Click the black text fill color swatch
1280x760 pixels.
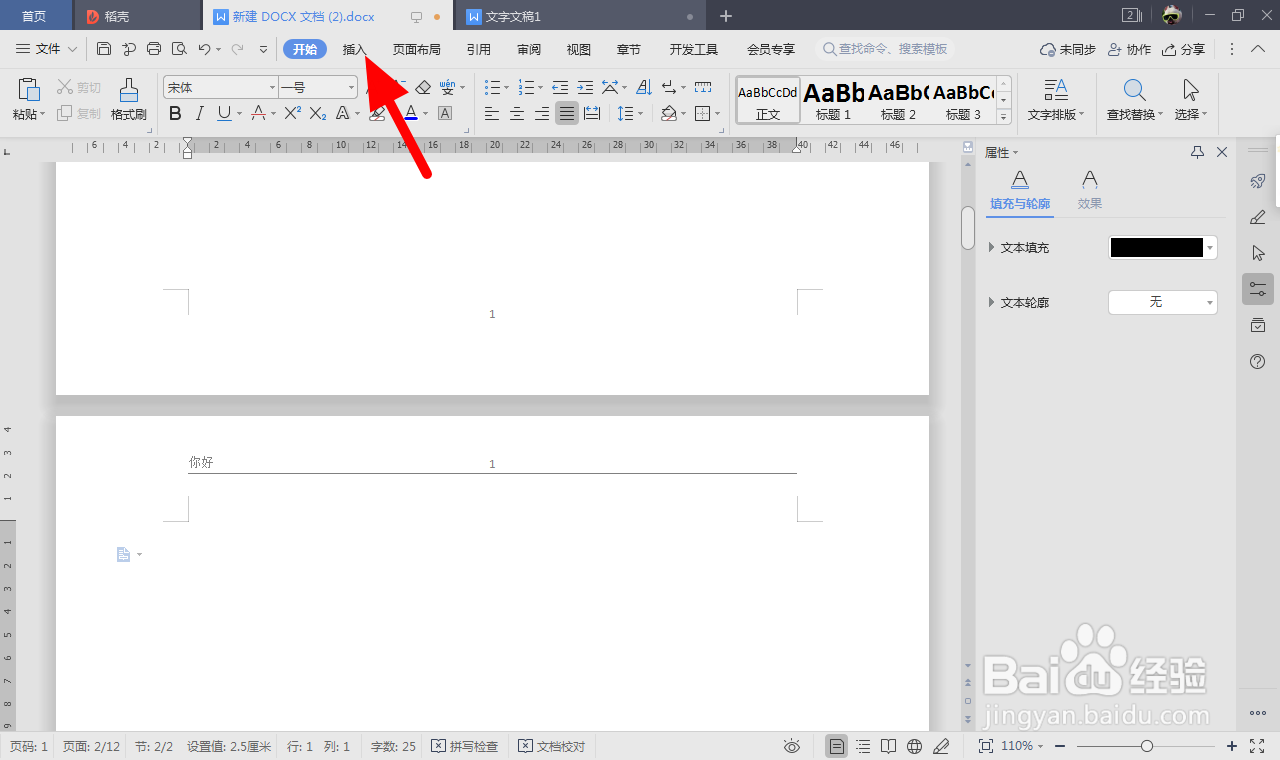(x=1157, y=248)
